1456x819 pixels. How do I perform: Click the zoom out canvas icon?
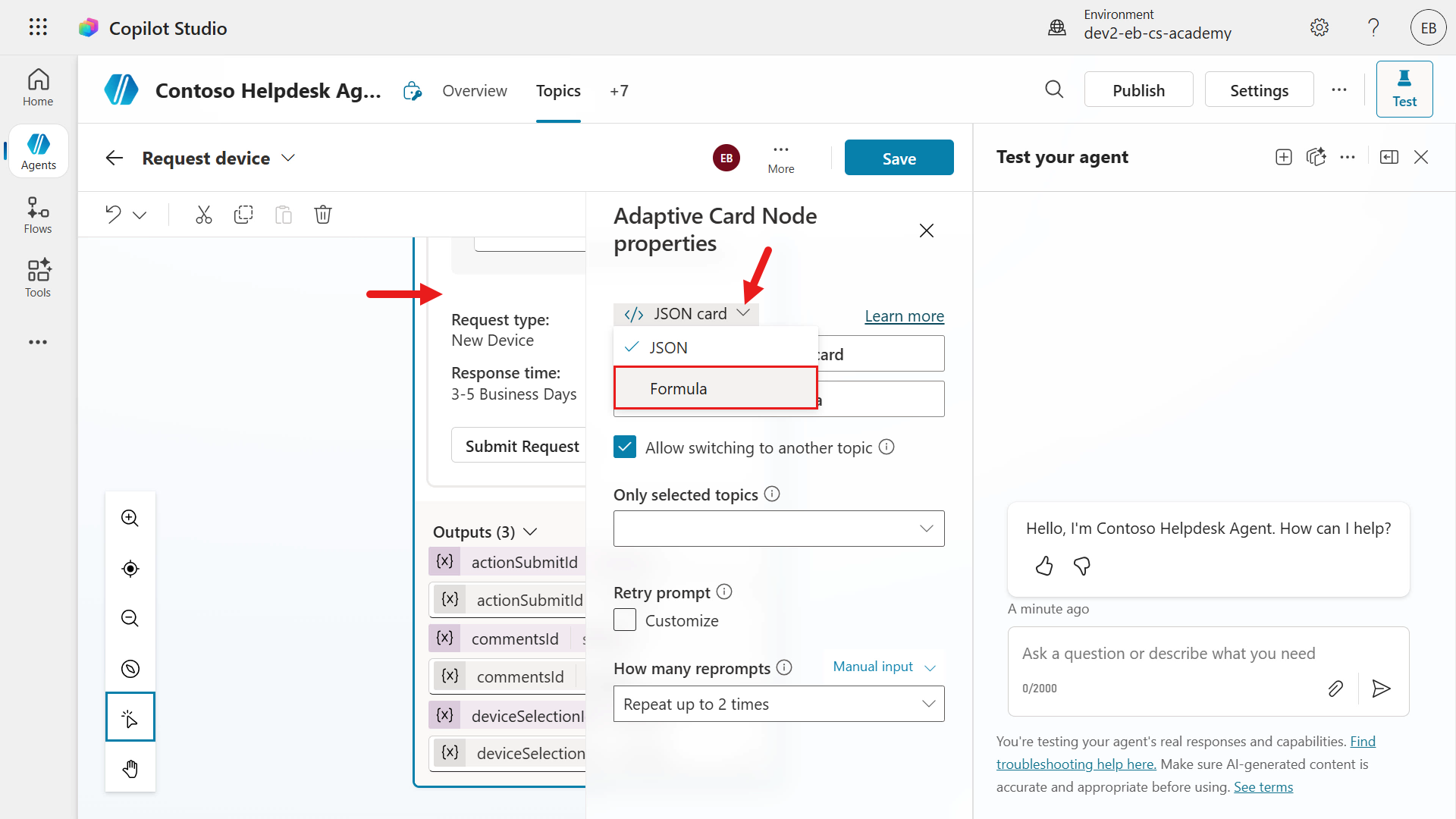[x=130, y=618]
